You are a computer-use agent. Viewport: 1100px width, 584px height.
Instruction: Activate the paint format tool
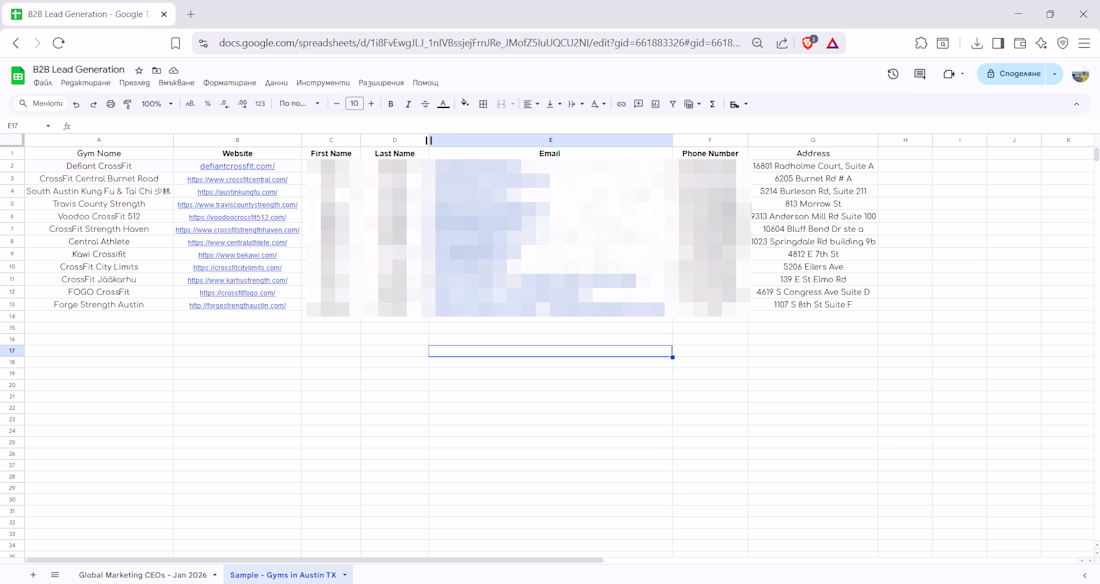pyautogui.click(x=127, y=104)
